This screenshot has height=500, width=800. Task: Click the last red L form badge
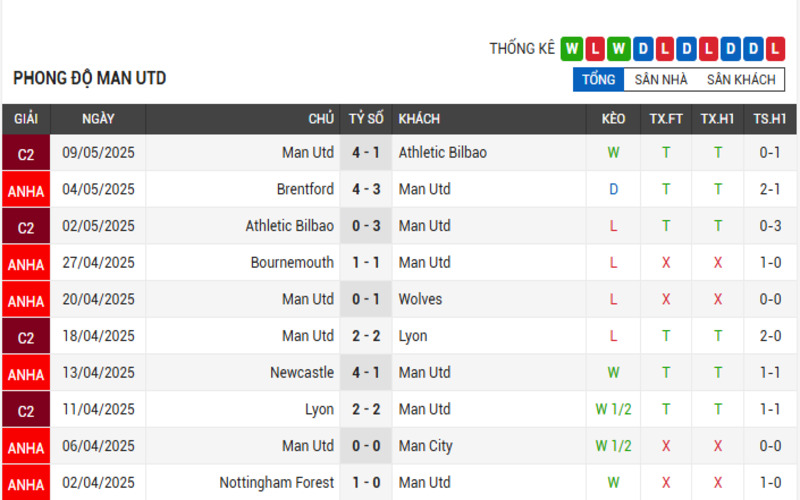click(774, 49)
